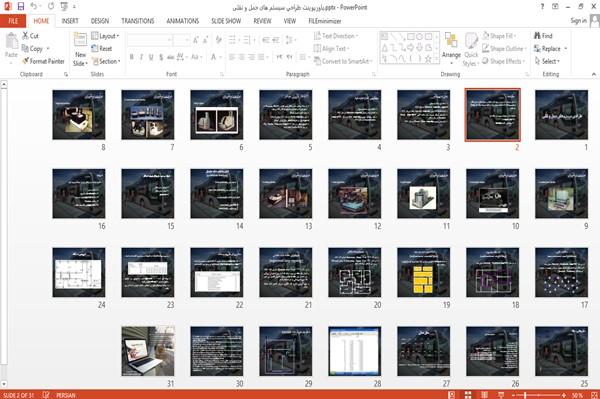Click the Reading View icon in status bar

(484, 395)
